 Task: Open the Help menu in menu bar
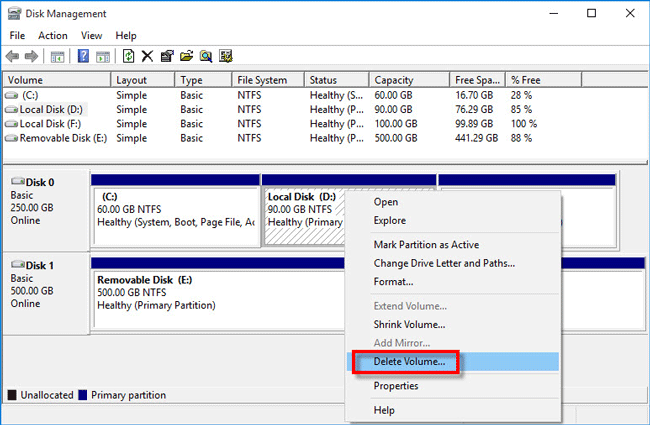pos(126,36)
